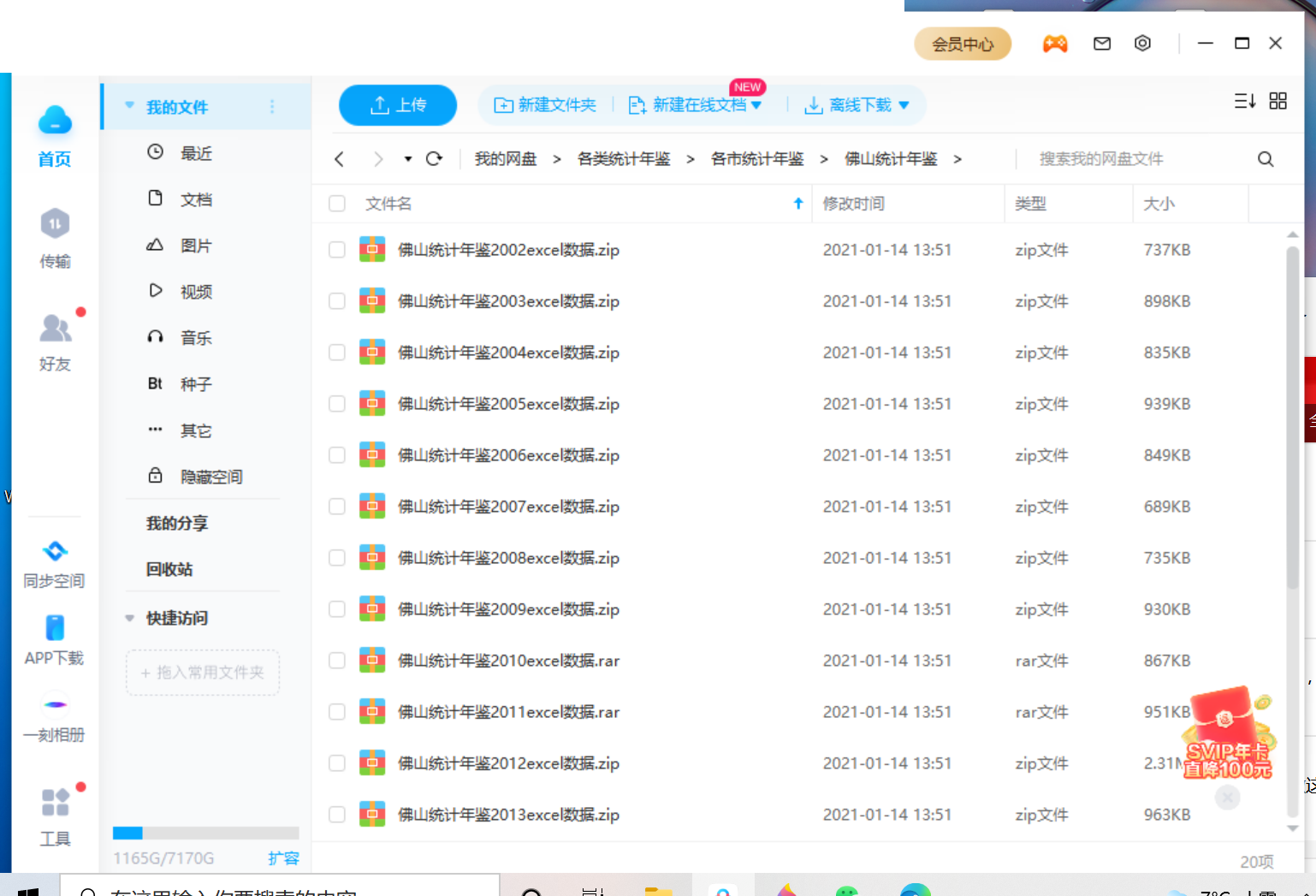Click the 修改时间 column header
The width and height of the screenshot is (1316, 896).
[x=853, y=204]
